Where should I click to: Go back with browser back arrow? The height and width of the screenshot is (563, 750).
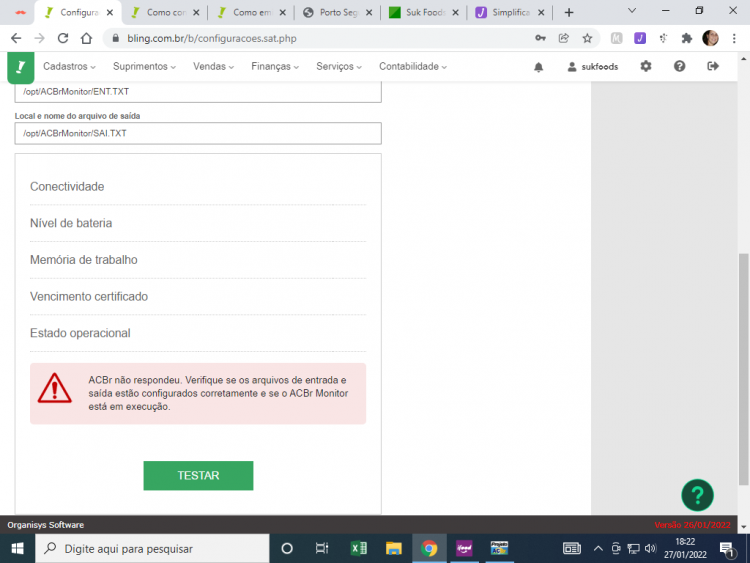(x=16, y=38)
